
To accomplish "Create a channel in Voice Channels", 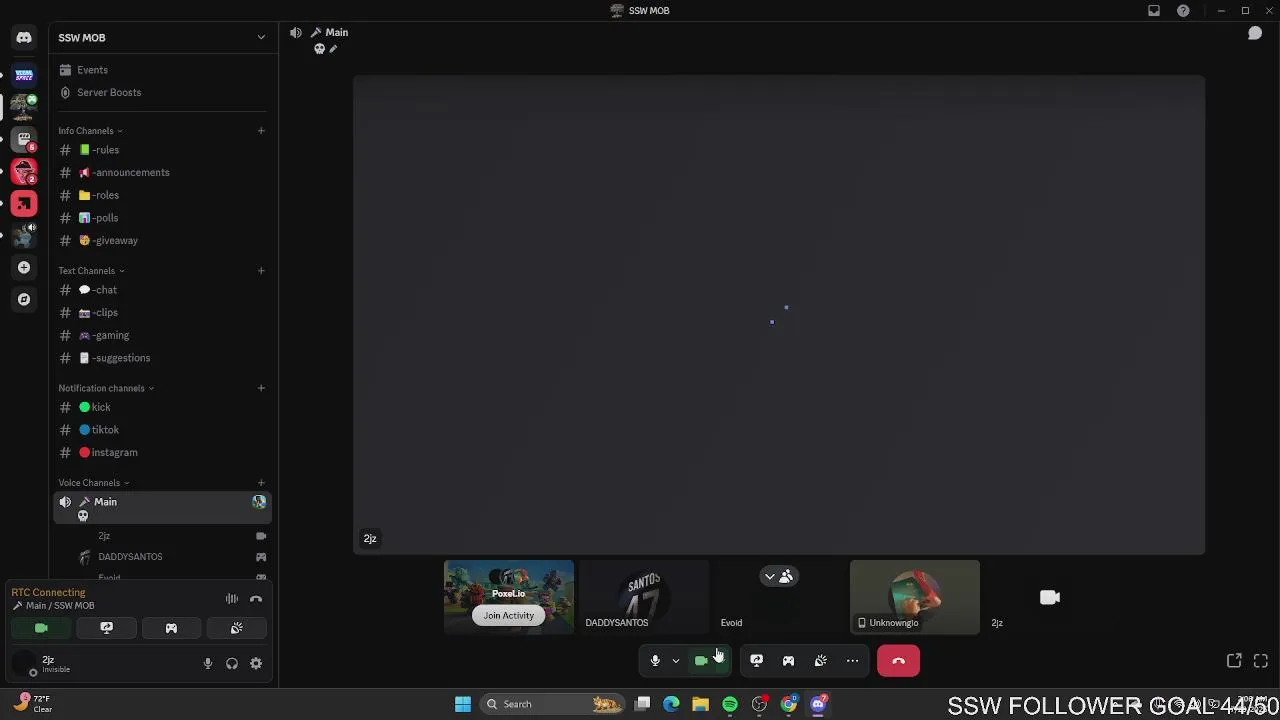I will pos(261,483).
